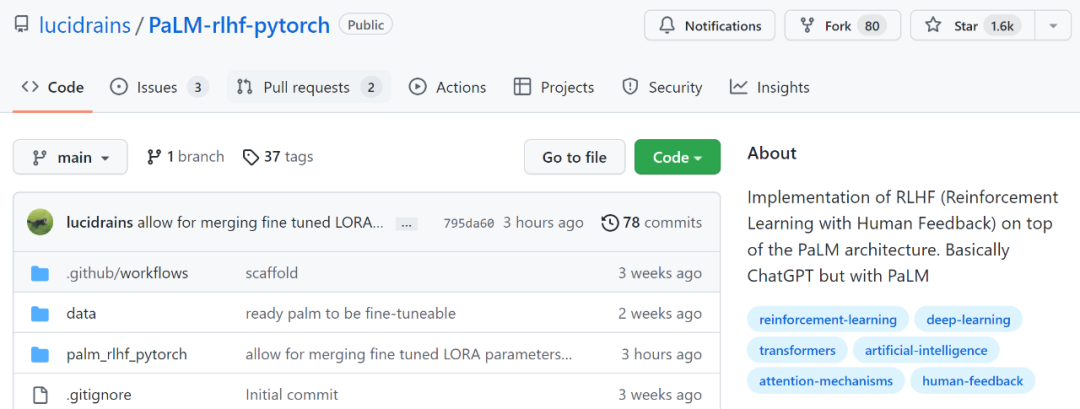Open the reinforcement-learning topic tag
Image resolution: width=1080 pixels, height=409 pixels.
click(827, 320)
